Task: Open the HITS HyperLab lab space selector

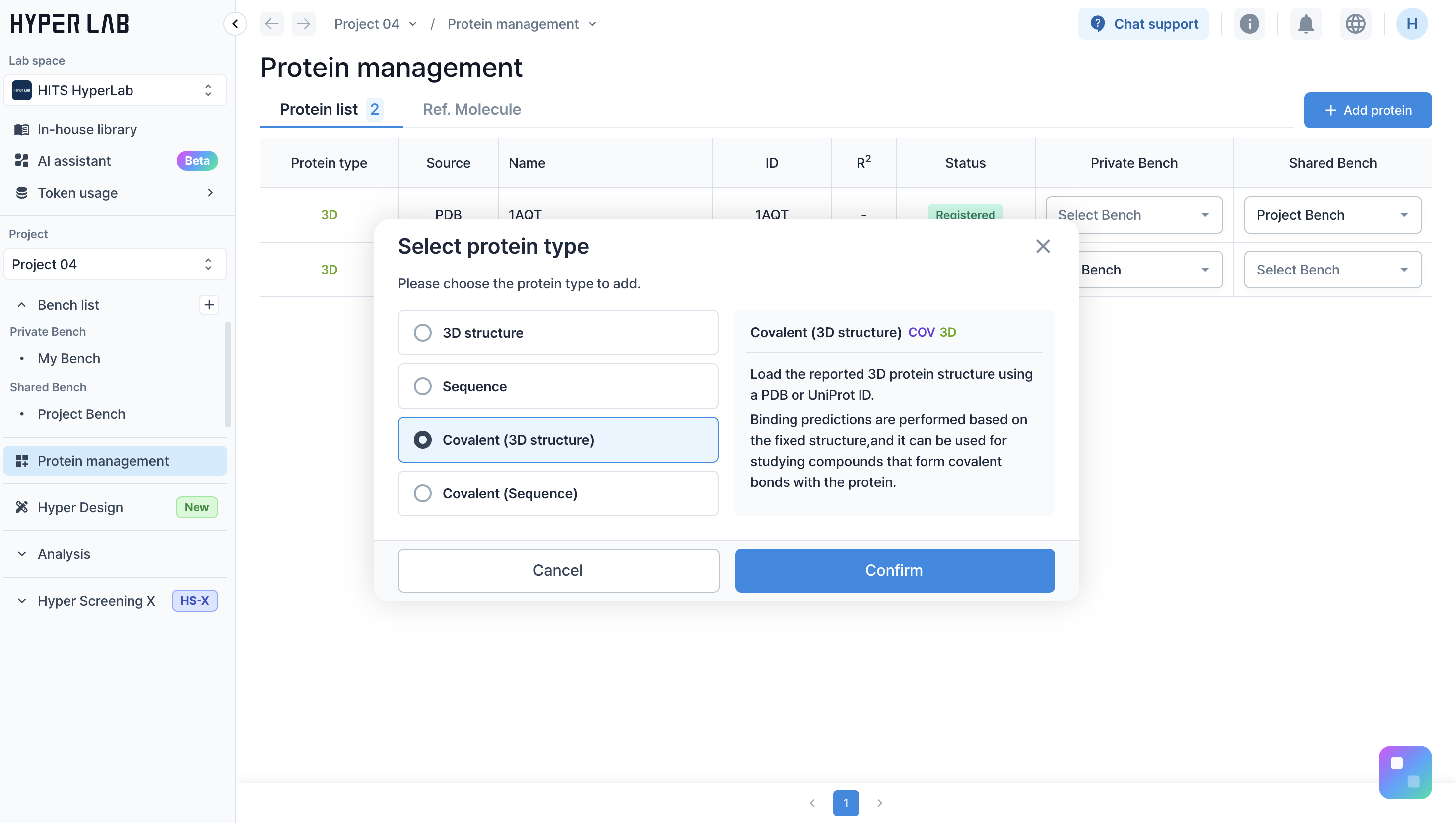Action: 115,90
